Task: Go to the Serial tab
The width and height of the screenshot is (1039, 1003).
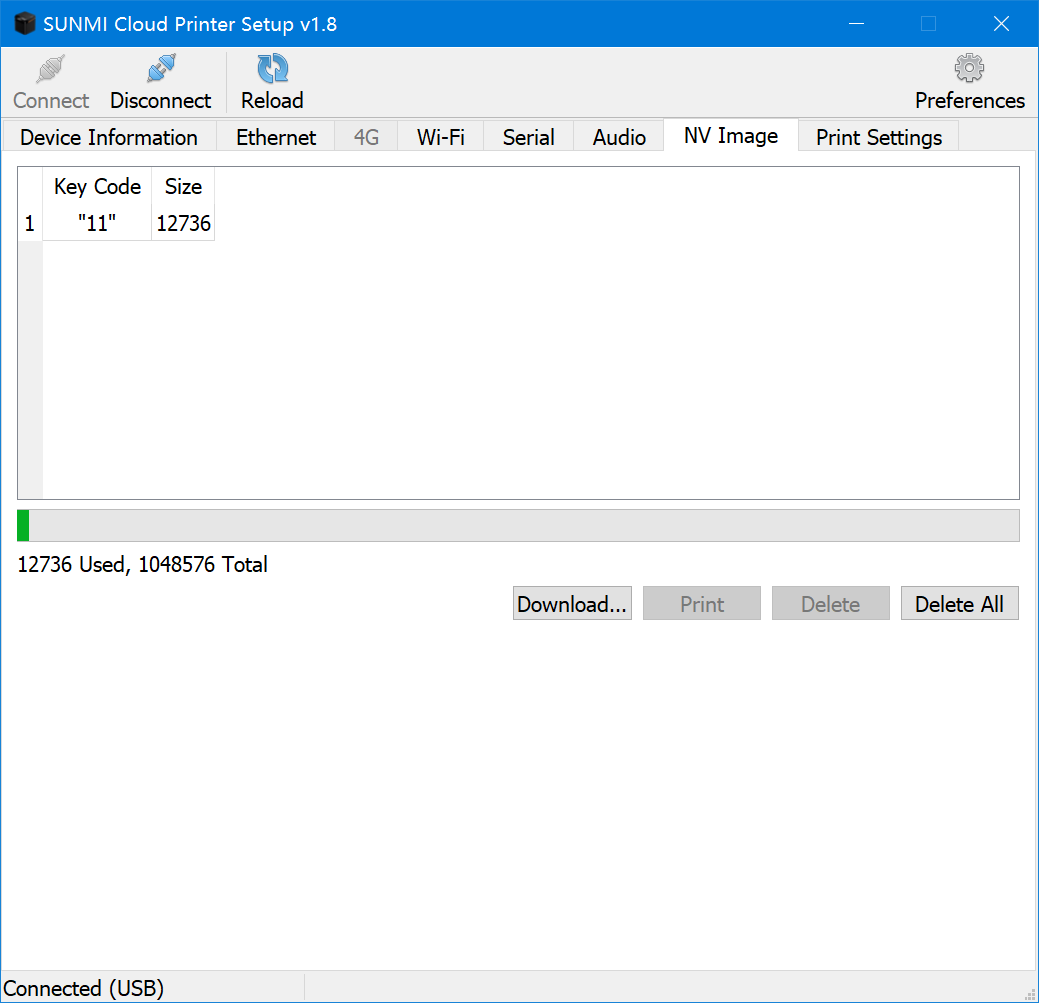Action: click(528, 137)
